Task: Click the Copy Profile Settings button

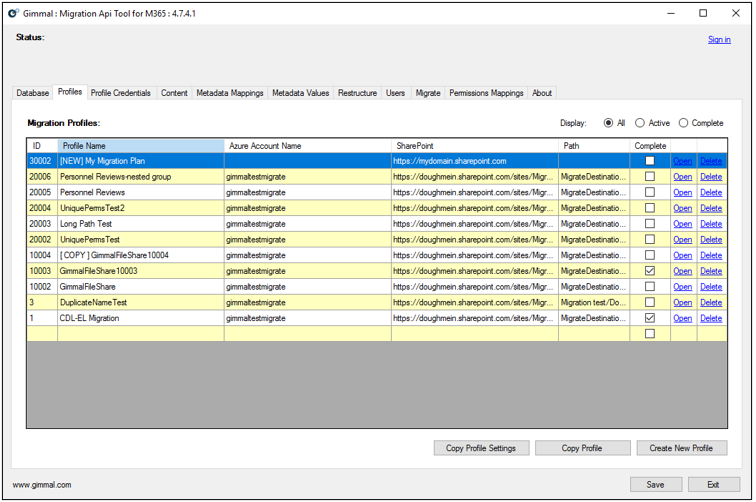Action: coord(481,448)
